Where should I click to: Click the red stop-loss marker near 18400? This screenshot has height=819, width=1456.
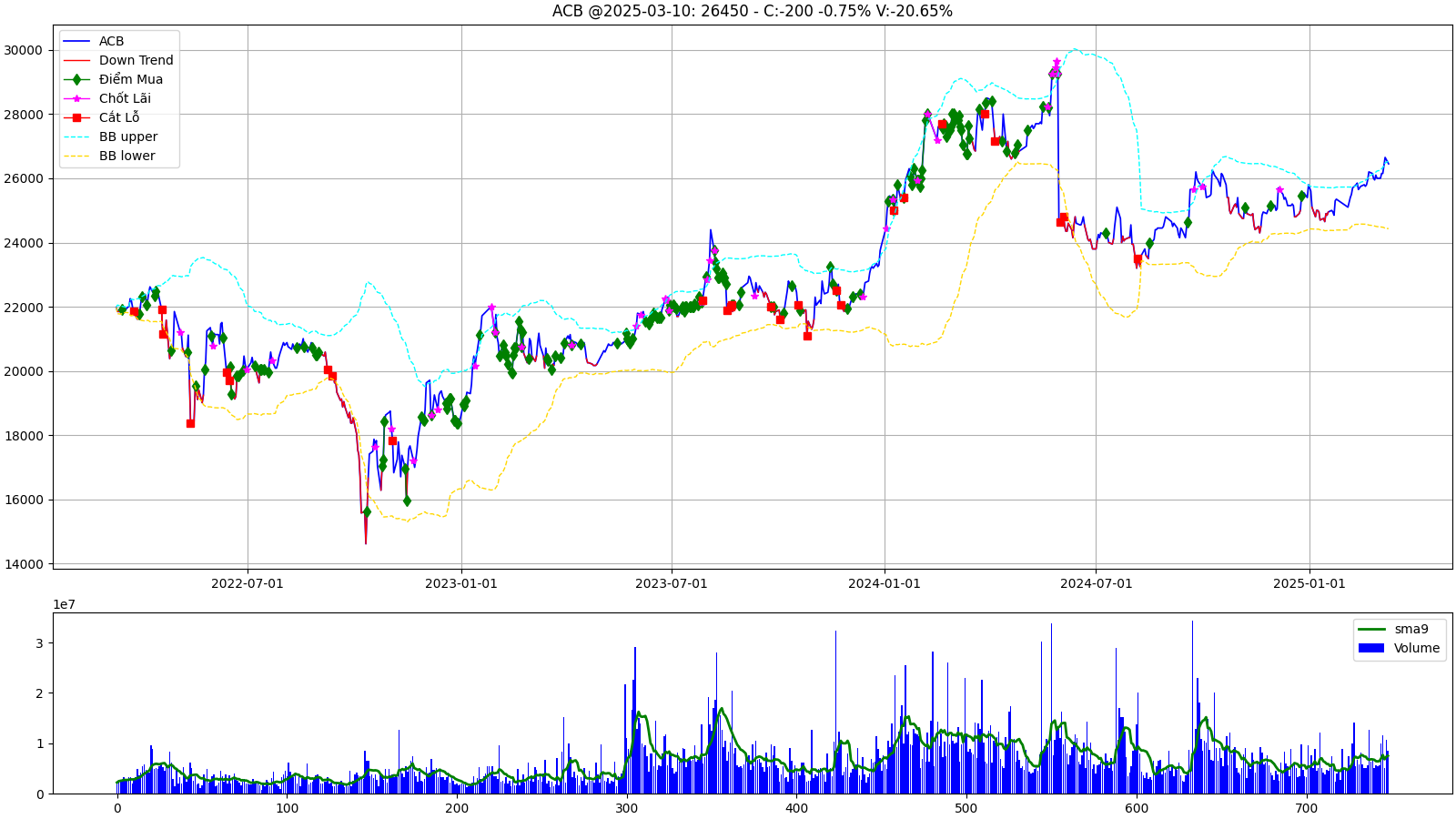point(190,423)
